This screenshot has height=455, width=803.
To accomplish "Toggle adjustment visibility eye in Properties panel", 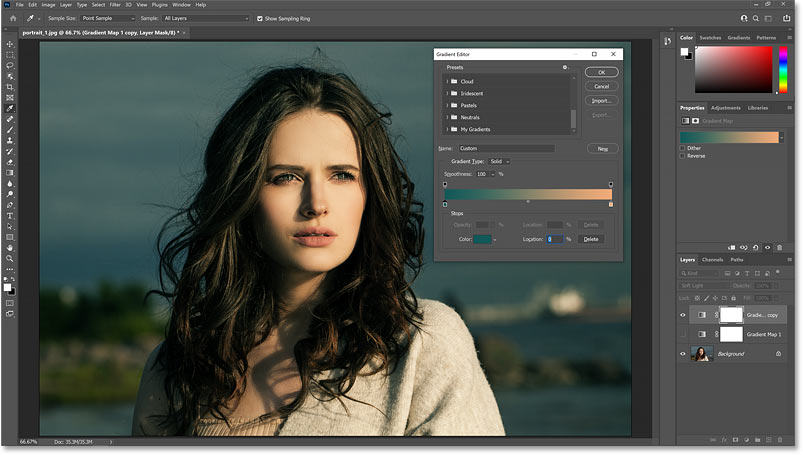I will tap(768, 248).
